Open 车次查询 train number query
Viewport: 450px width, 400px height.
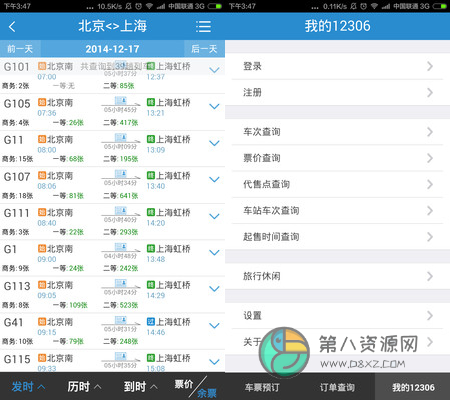pyautogui.click(x=337, y=132)
